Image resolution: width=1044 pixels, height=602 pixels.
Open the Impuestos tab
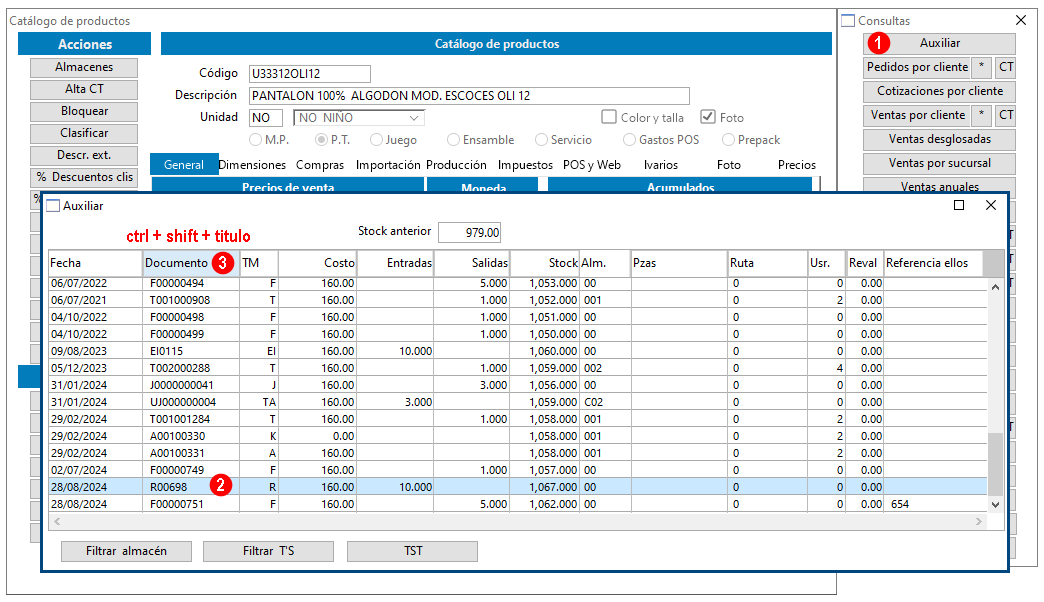tap(525, 164)
